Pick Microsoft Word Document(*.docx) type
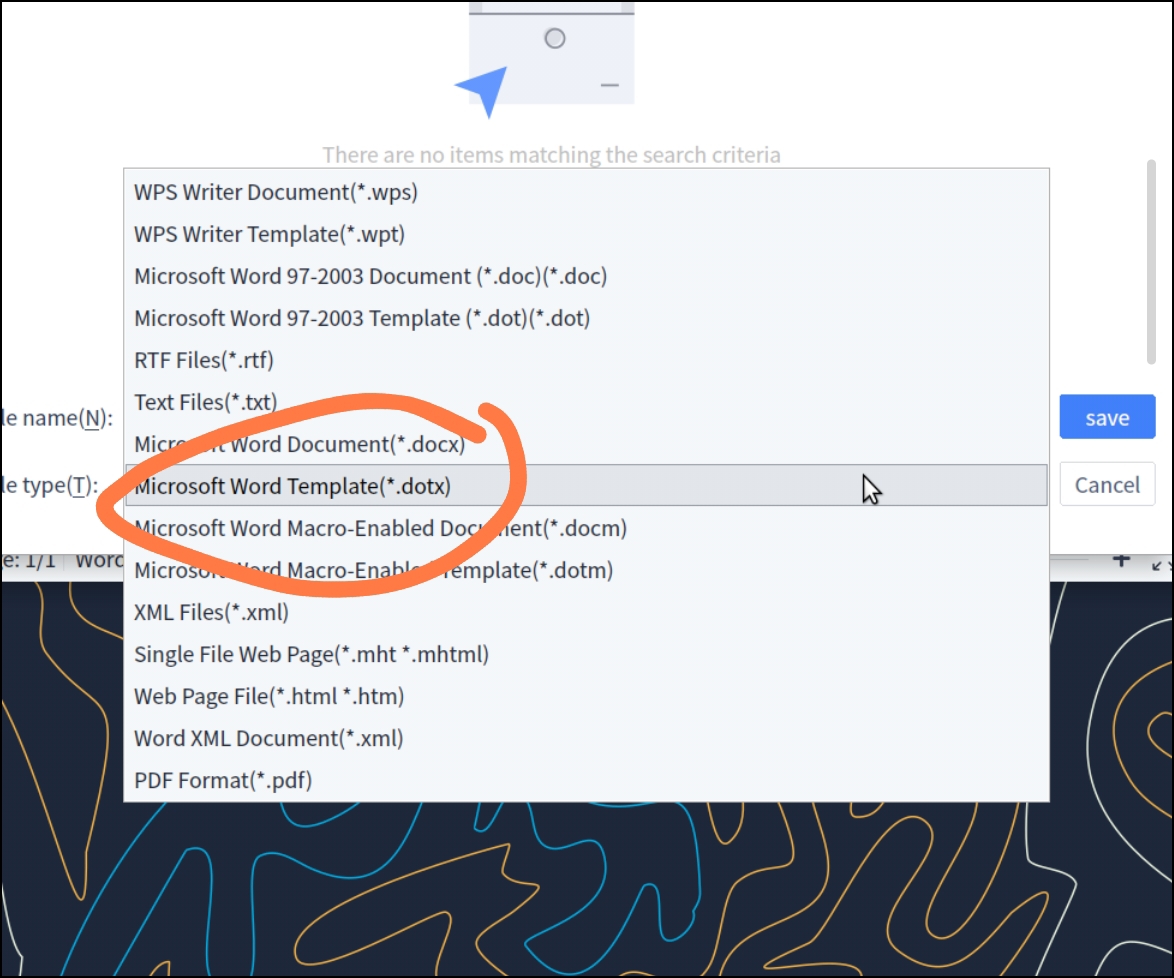 click(x=586, y=444)
